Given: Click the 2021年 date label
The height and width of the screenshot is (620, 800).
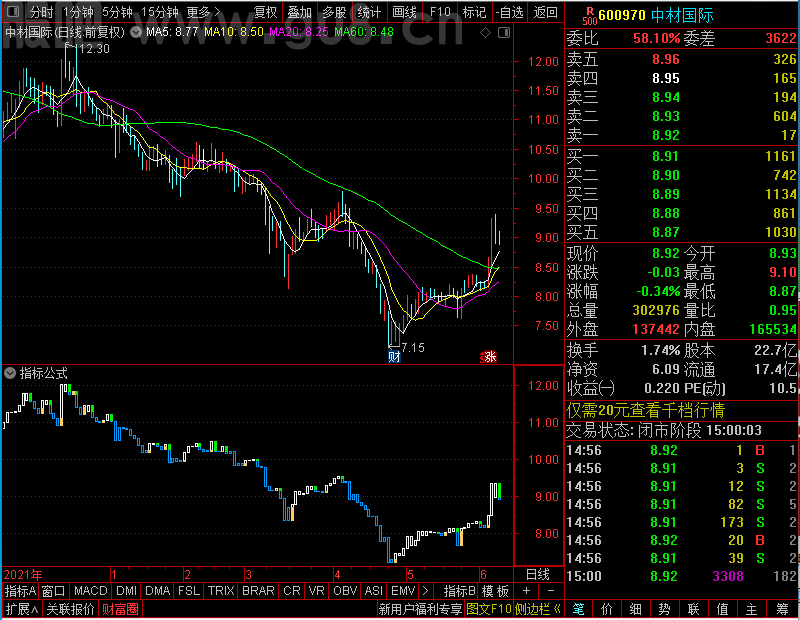Looking at the screenshot, I should [x=23, y=575].
